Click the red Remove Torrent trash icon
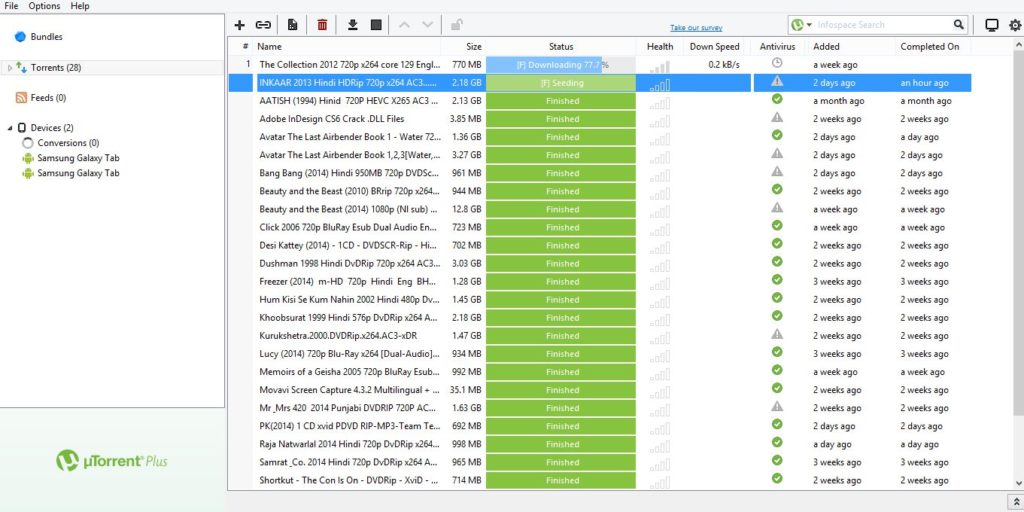This screenshot has height=512, width=1024. [x=322, y=25]
